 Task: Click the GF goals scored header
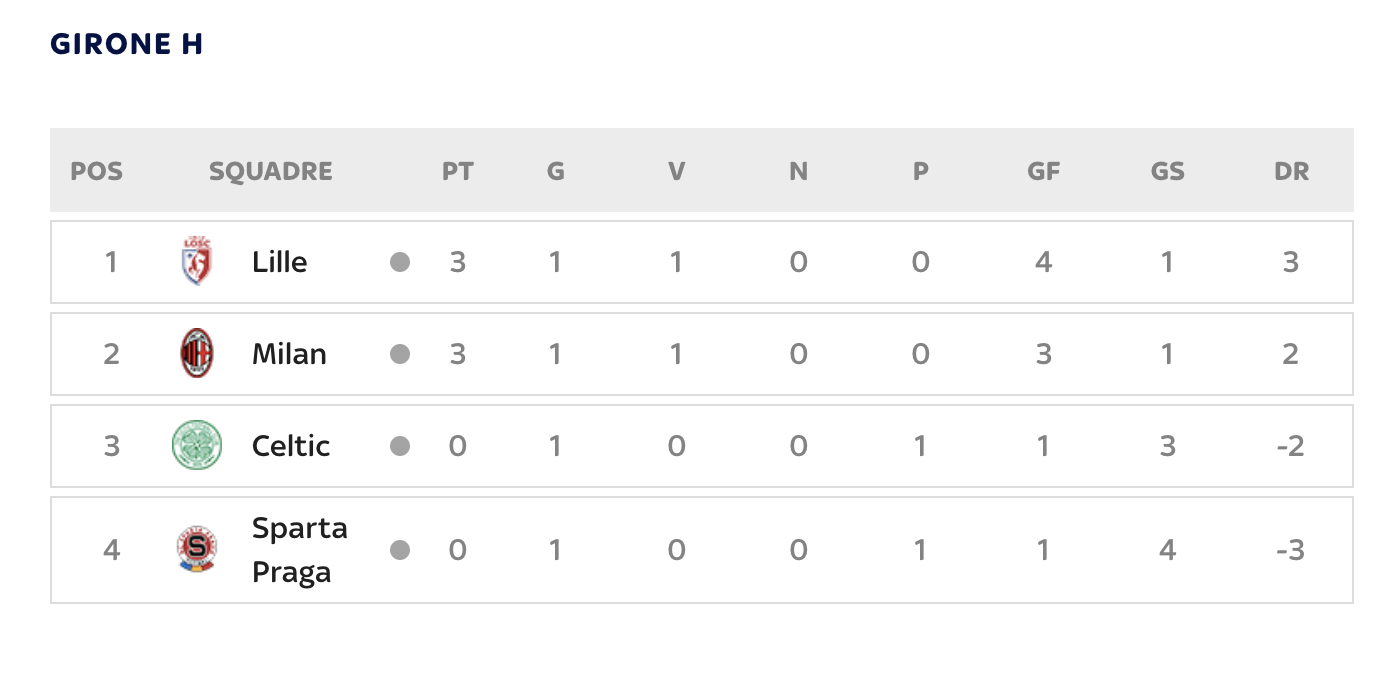point(1043,171)
